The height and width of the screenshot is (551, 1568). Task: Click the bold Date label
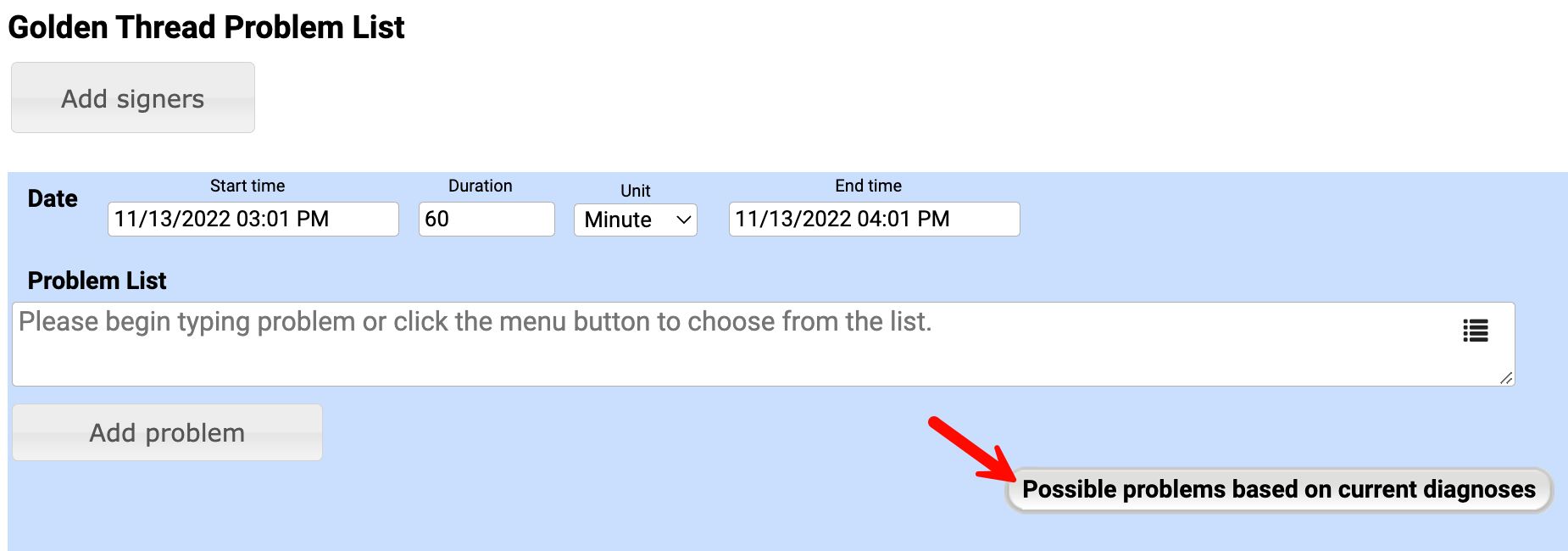[53, 198]
